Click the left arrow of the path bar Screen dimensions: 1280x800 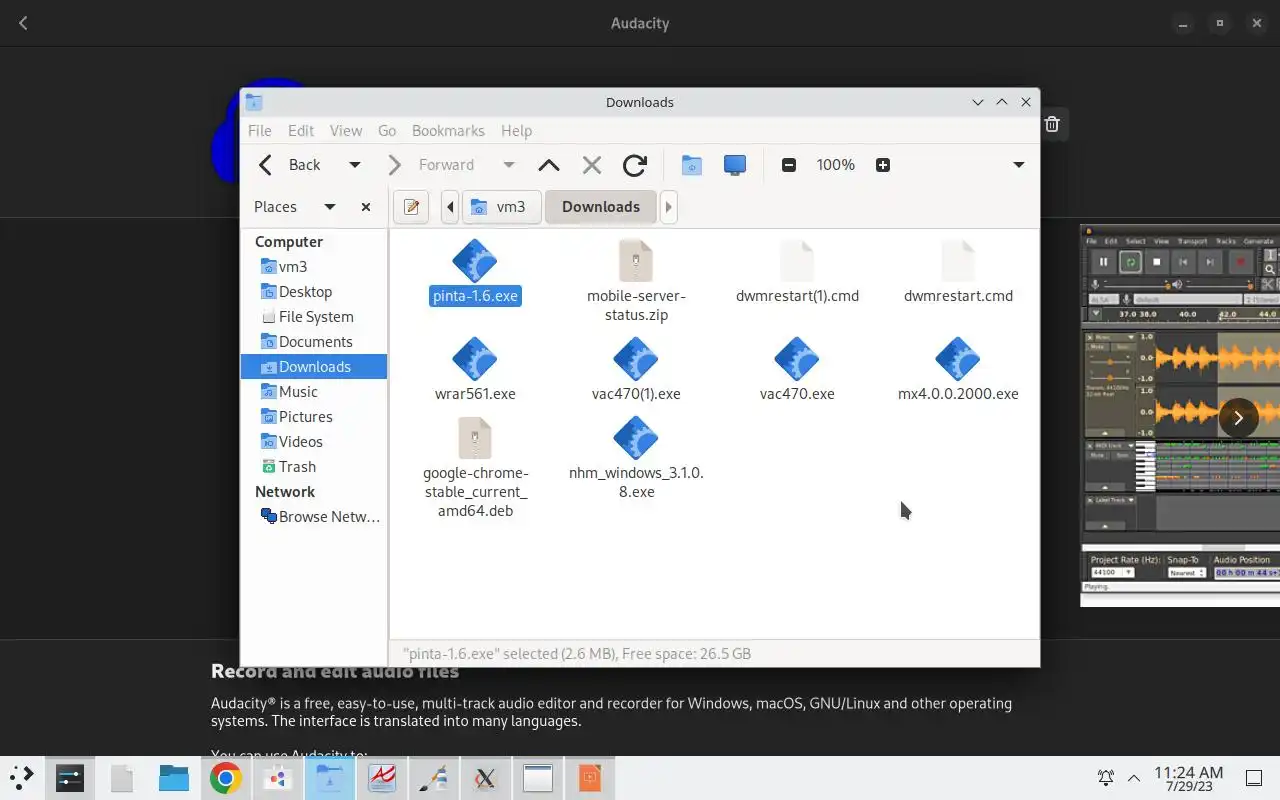coord(450,207)
